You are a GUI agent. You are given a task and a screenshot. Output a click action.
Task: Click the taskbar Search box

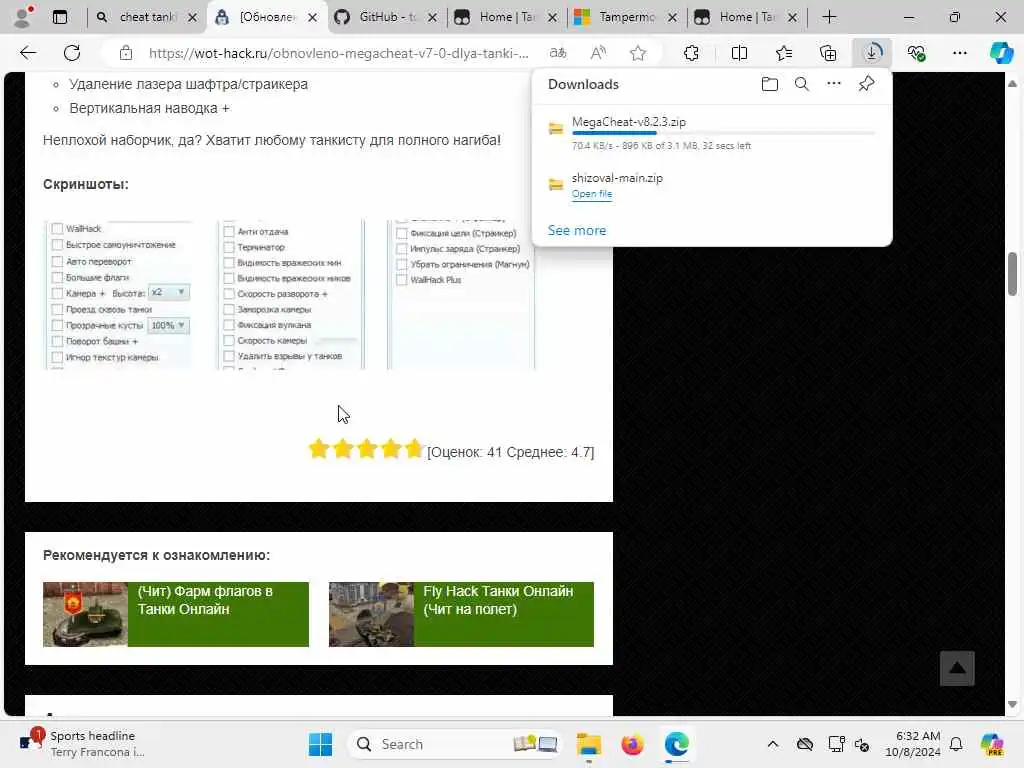coord(456,744)
